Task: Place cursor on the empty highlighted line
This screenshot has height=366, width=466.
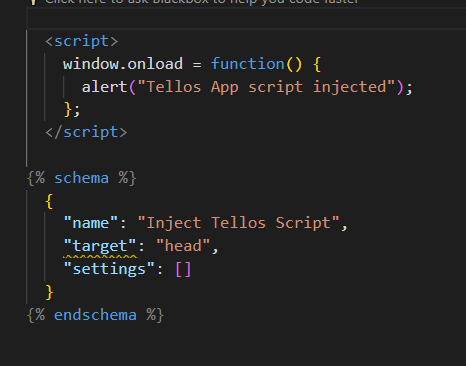Action: [247, 18]
